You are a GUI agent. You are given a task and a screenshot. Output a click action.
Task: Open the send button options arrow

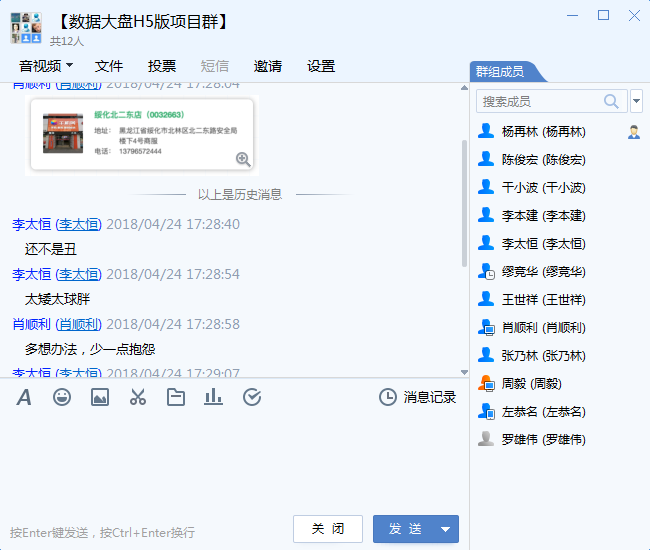coord(446,529)
